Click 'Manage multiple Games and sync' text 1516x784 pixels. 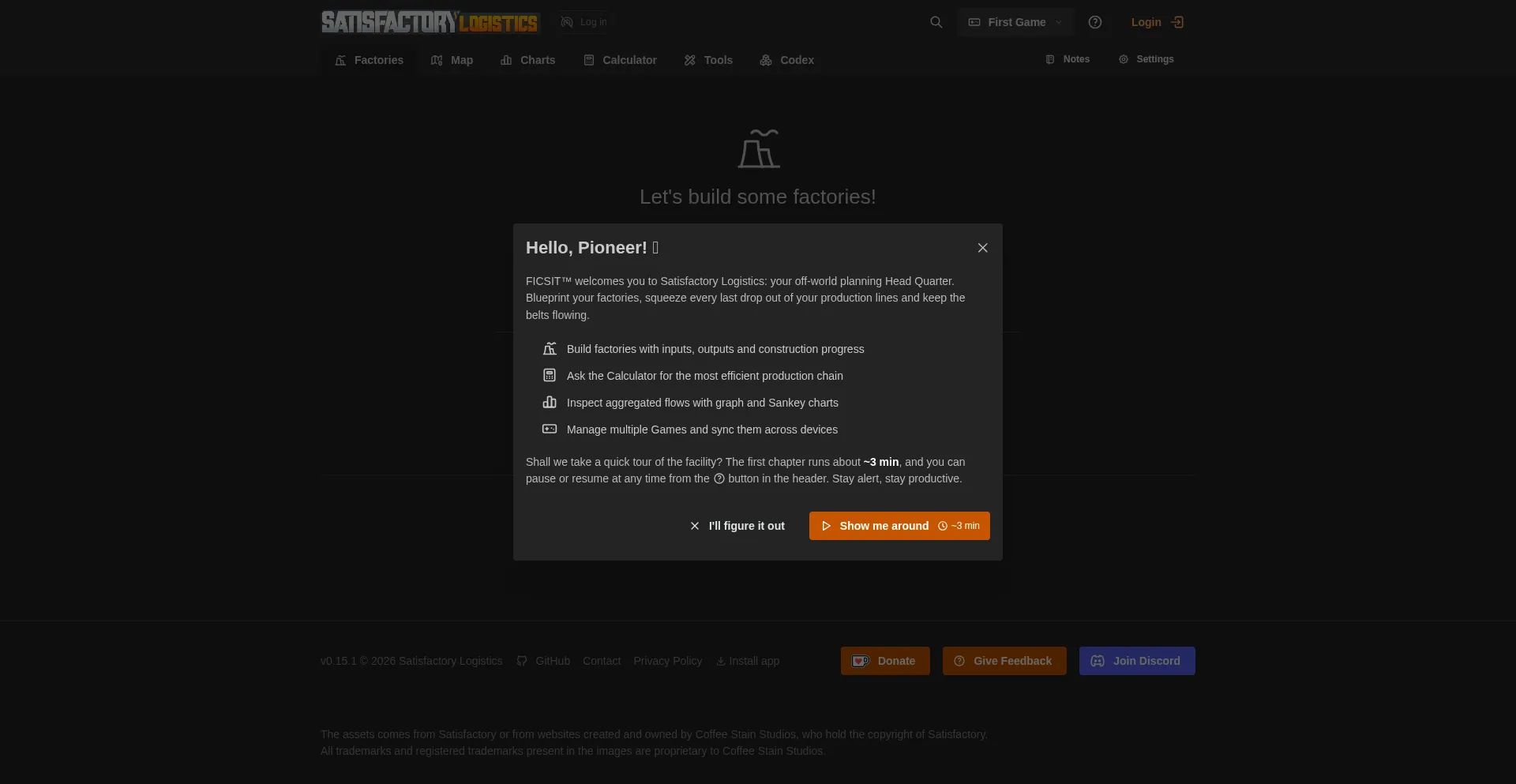point(702,430)
